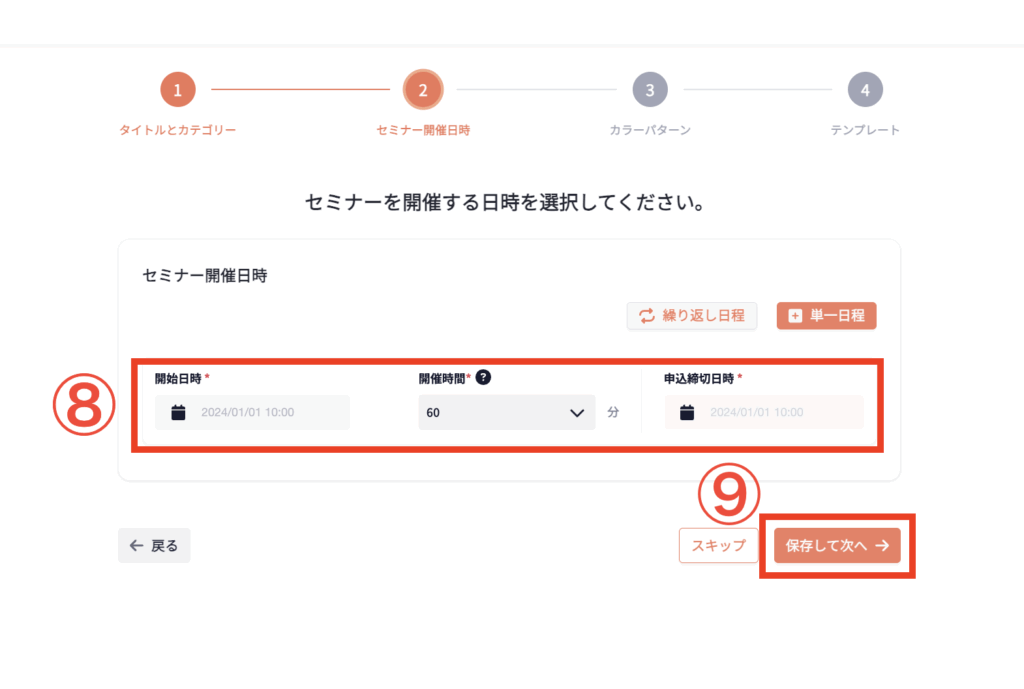Click the calendar icon in 開始日時 field
This screenshot has width=1024, height=689.
pos(178,412)
